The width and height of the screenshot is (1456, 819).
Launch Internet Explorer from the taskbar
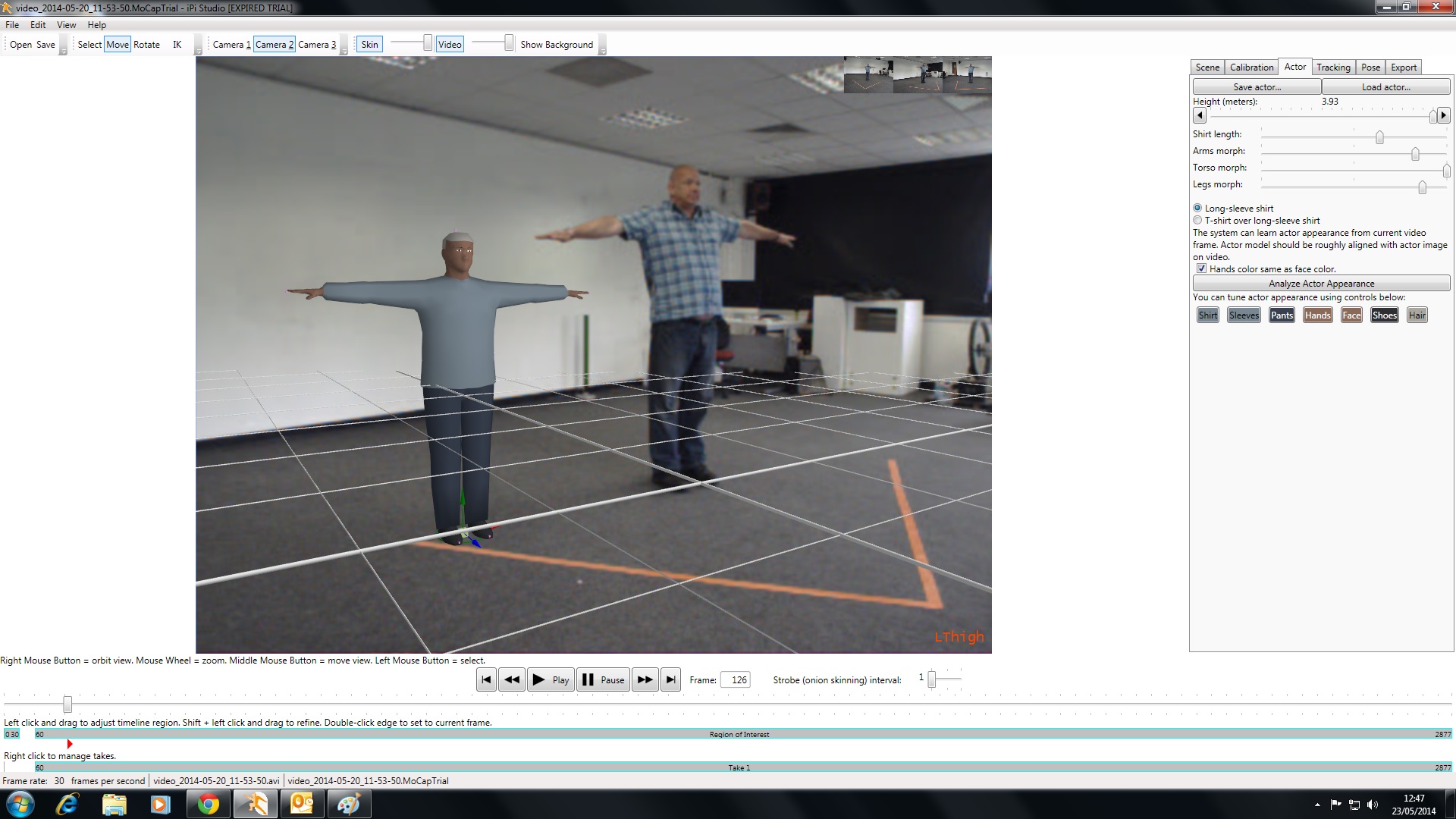tap(67, 804)
